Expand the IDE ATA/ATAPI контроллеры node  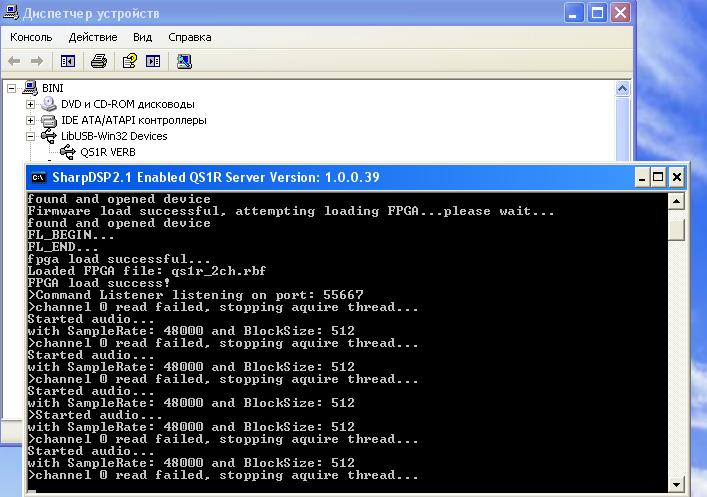30,120
